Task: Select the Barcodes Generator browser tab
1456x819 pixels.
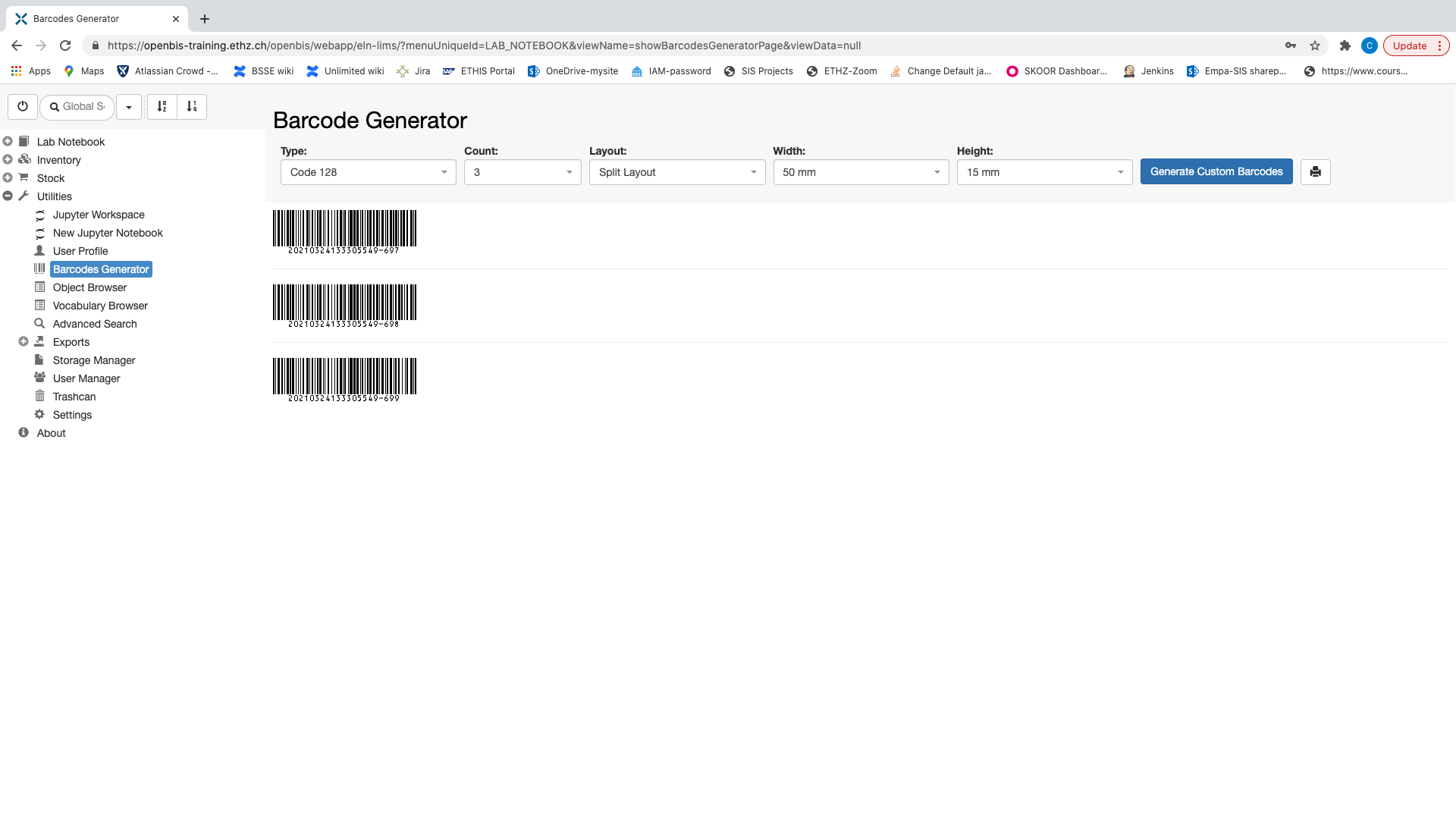Action: click(x=97, y=19)
